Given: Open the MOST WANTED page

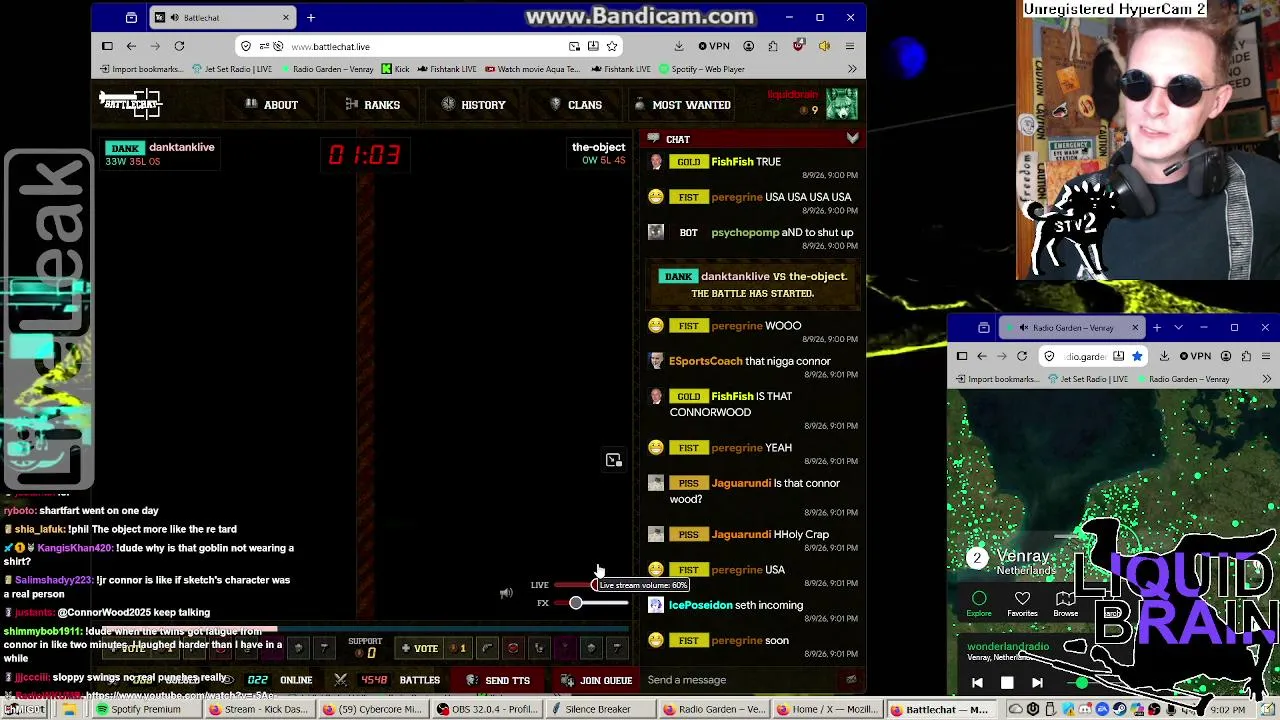Looking at the screenshot, I should [683, 105].
